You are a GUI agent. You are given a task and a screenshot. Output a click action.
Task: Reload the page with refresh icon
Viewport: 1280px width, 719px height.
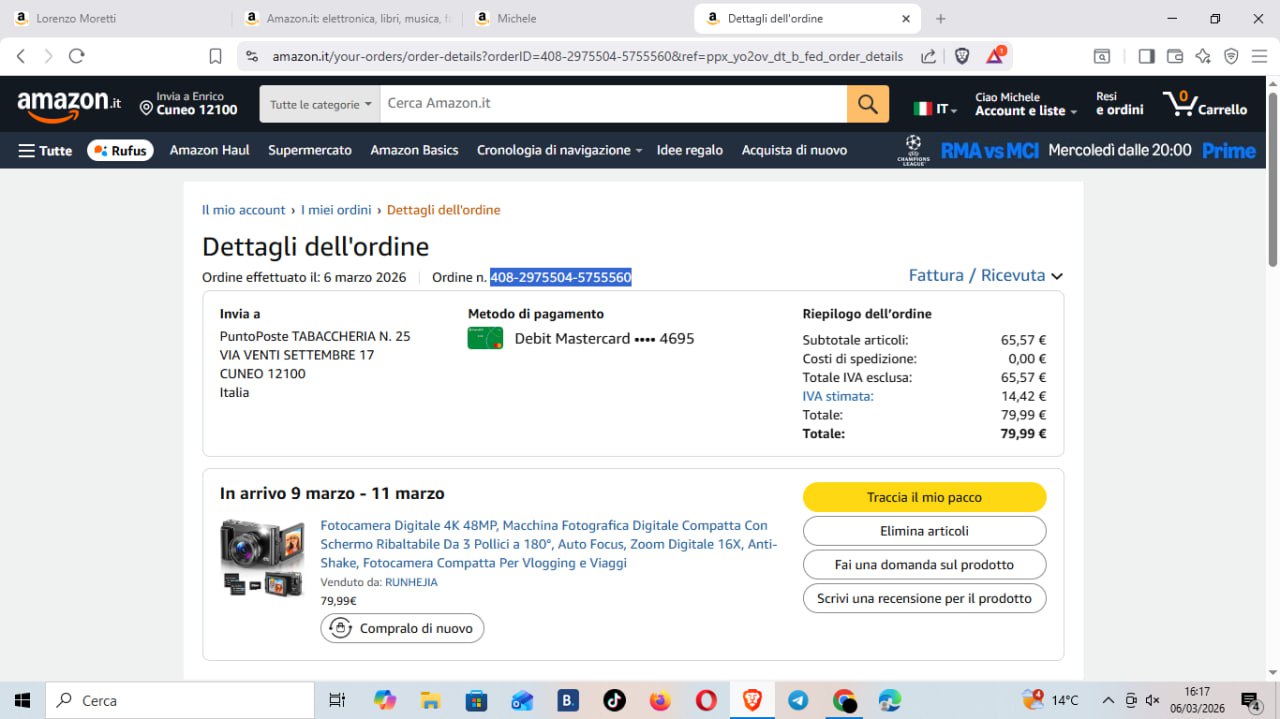click(x=77, y=56)
